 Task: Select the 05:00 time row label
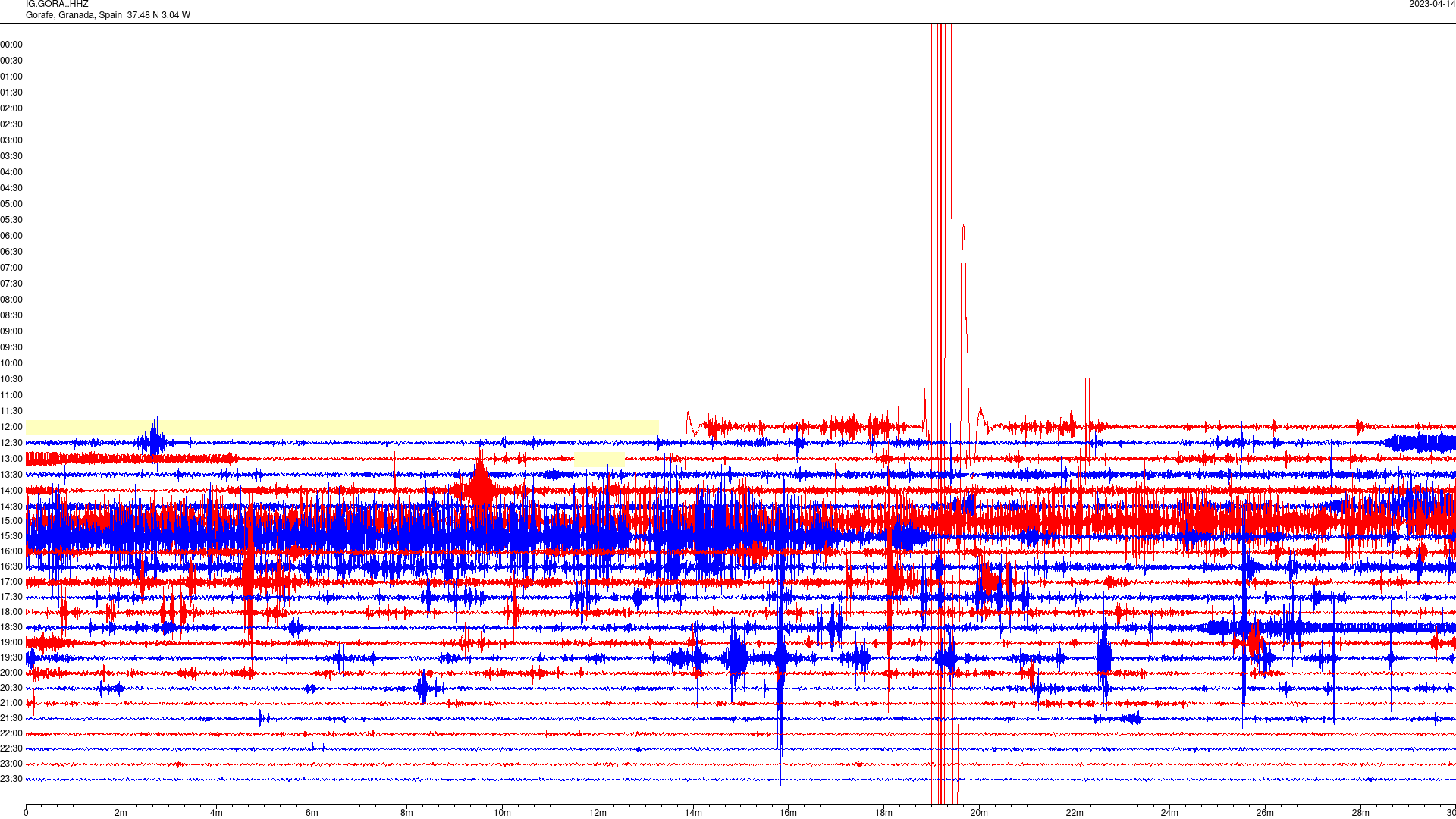coord(11,204)
